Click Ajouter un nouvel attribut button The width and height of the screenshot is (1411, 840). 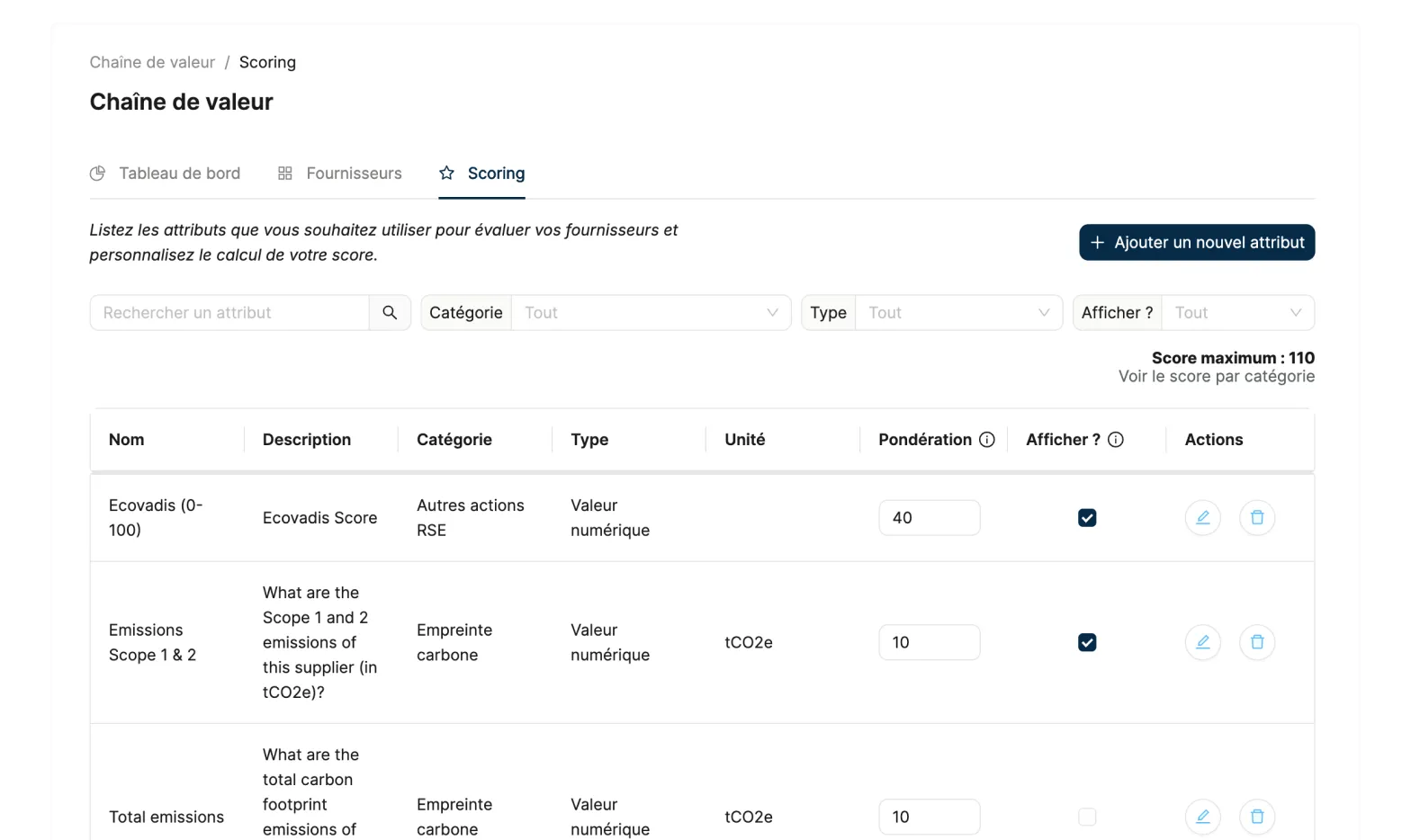click(1197, 243)
